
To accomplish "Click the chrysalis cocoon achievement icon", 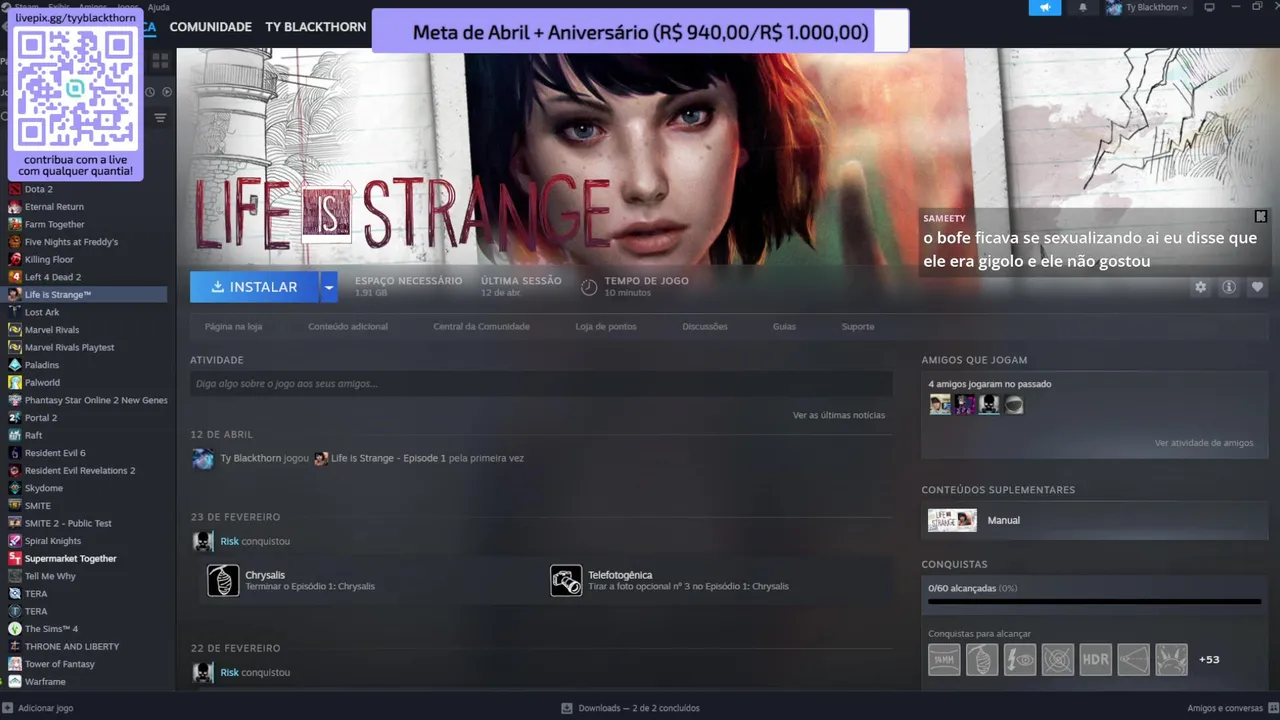I will coord(982,659).
